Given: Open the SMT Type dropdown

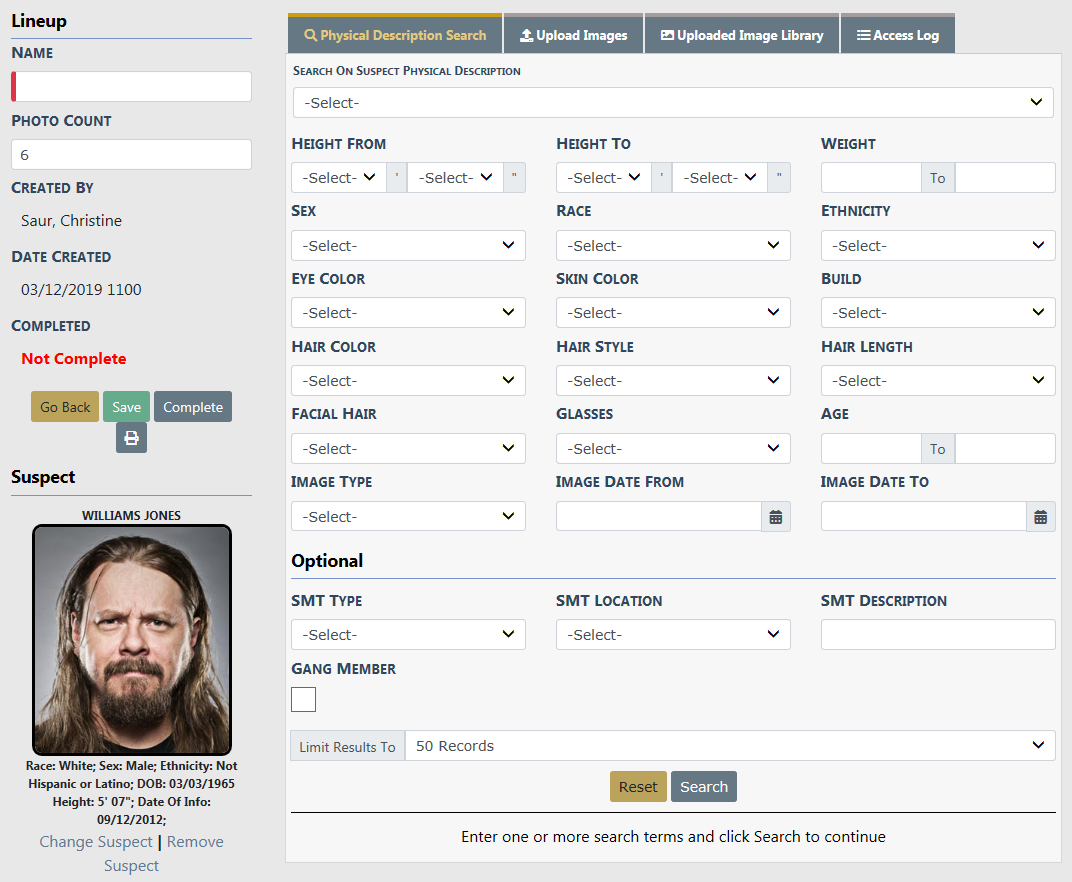Looking at the screenshot, I should point(408,635).
